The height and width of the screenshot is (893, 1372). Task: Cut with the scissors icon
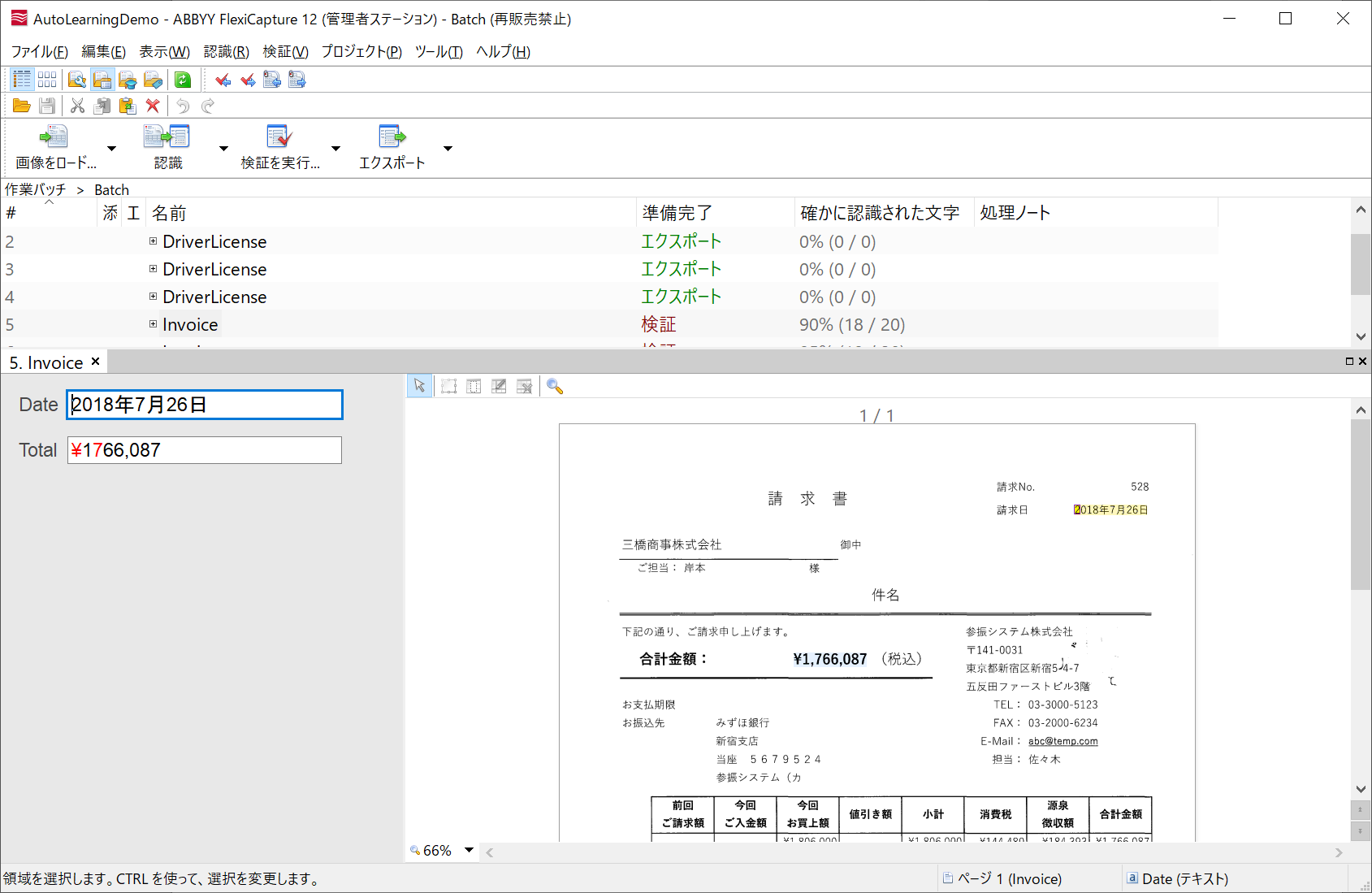tap(77, 106)
